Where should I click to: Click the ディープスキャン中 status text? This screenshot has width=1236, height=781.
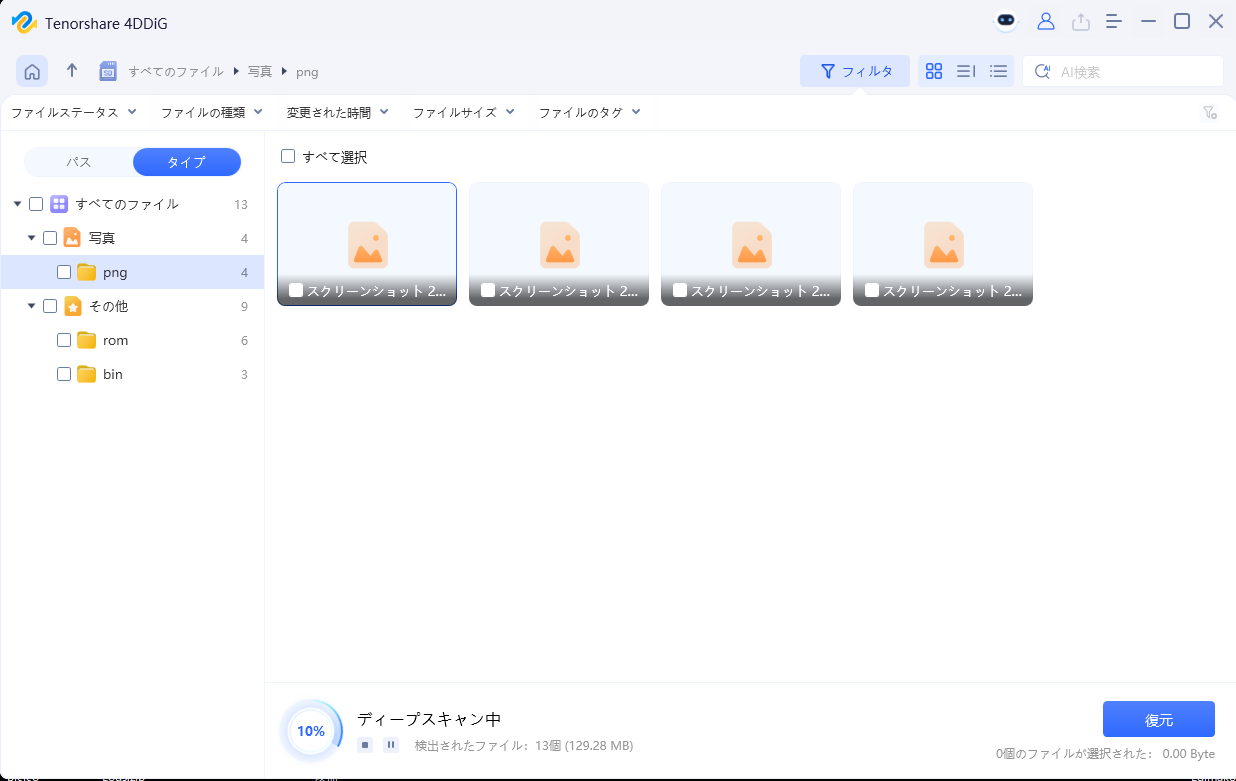tap(429, 719)
